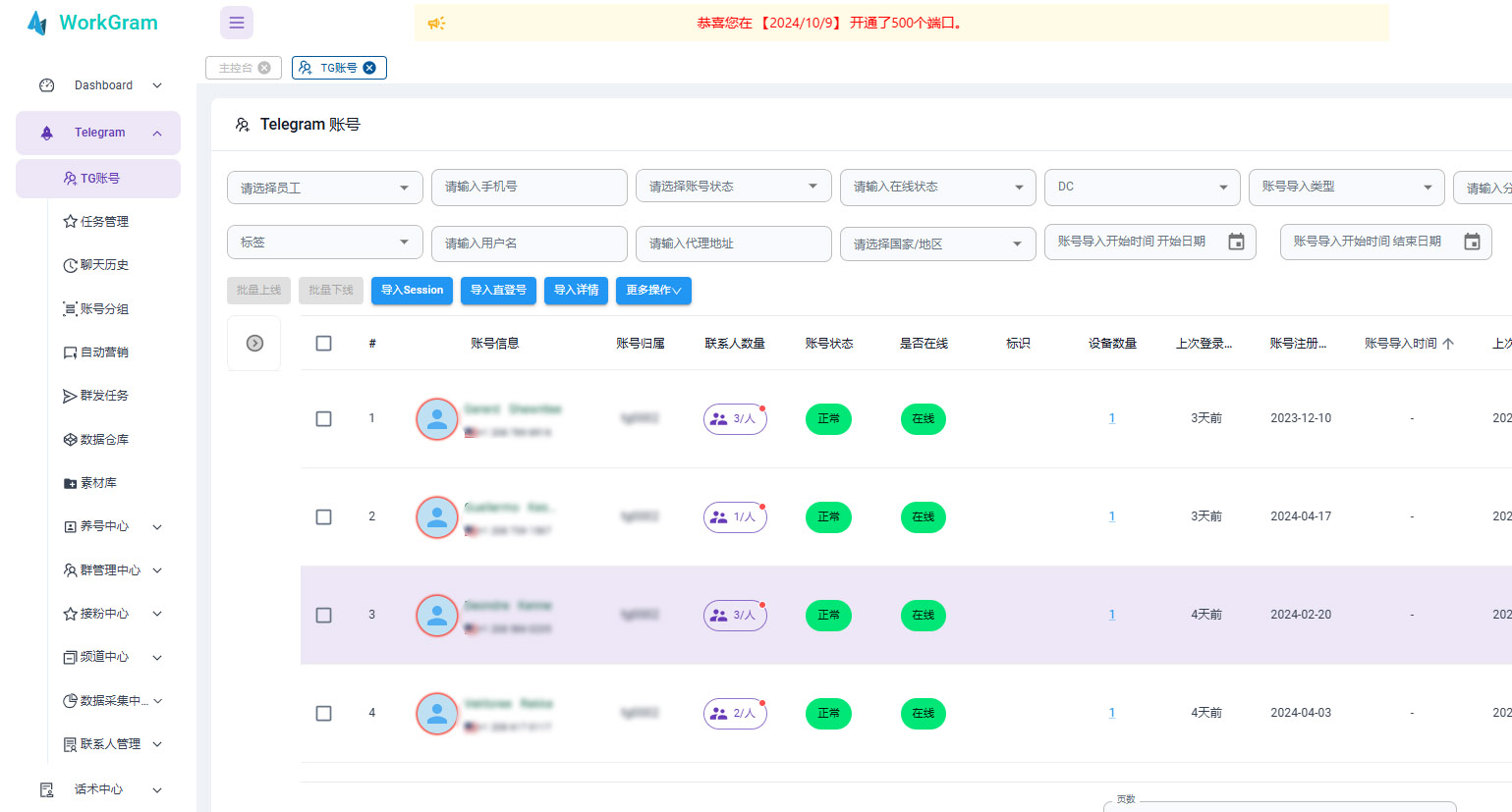
Task: Click the 素材库 folder icon
Action: pyautogui.click(x=70, y=483)
